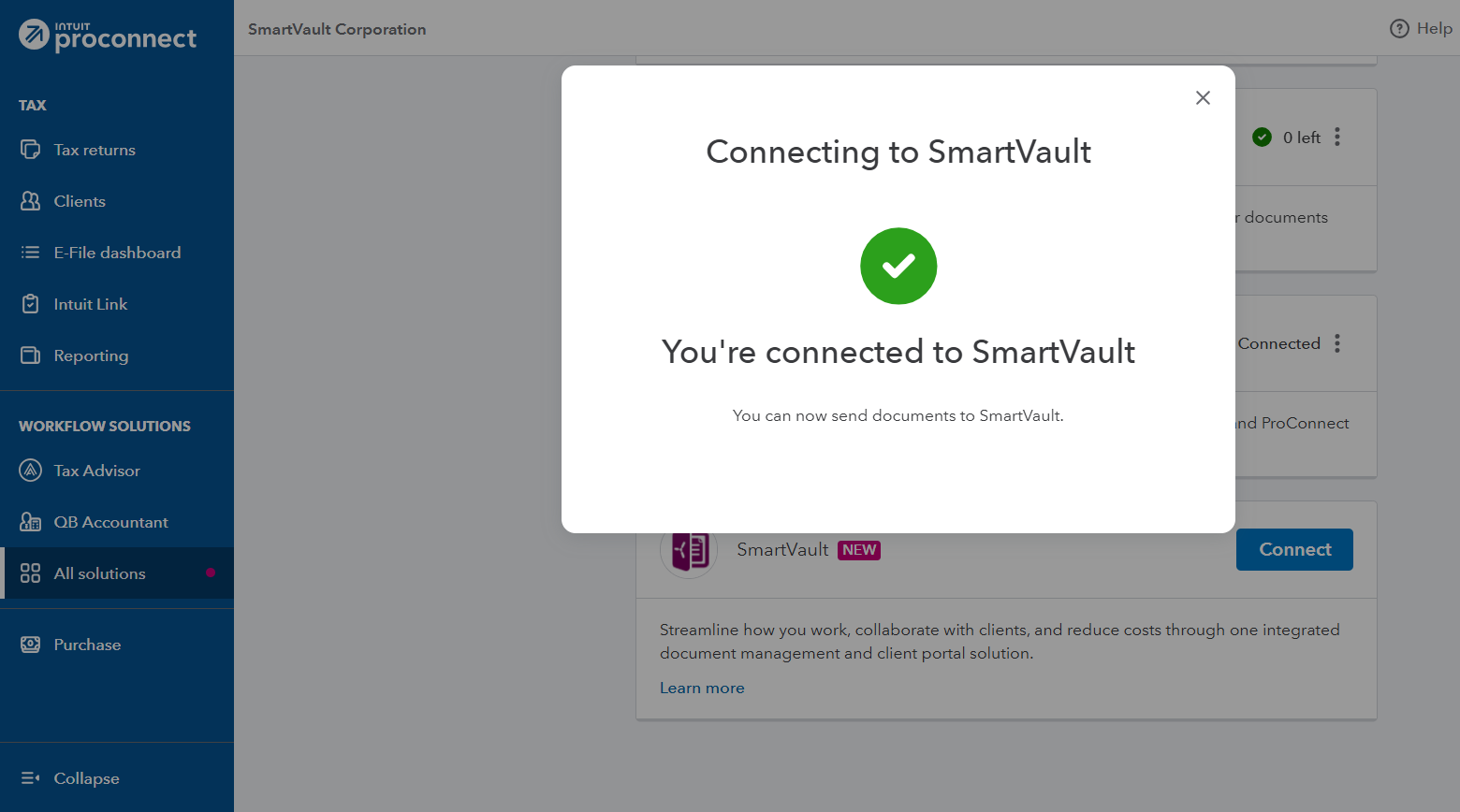Screen dimensions: 1460x812
Task: Open the Help menu
Action: pos(1421,29)
